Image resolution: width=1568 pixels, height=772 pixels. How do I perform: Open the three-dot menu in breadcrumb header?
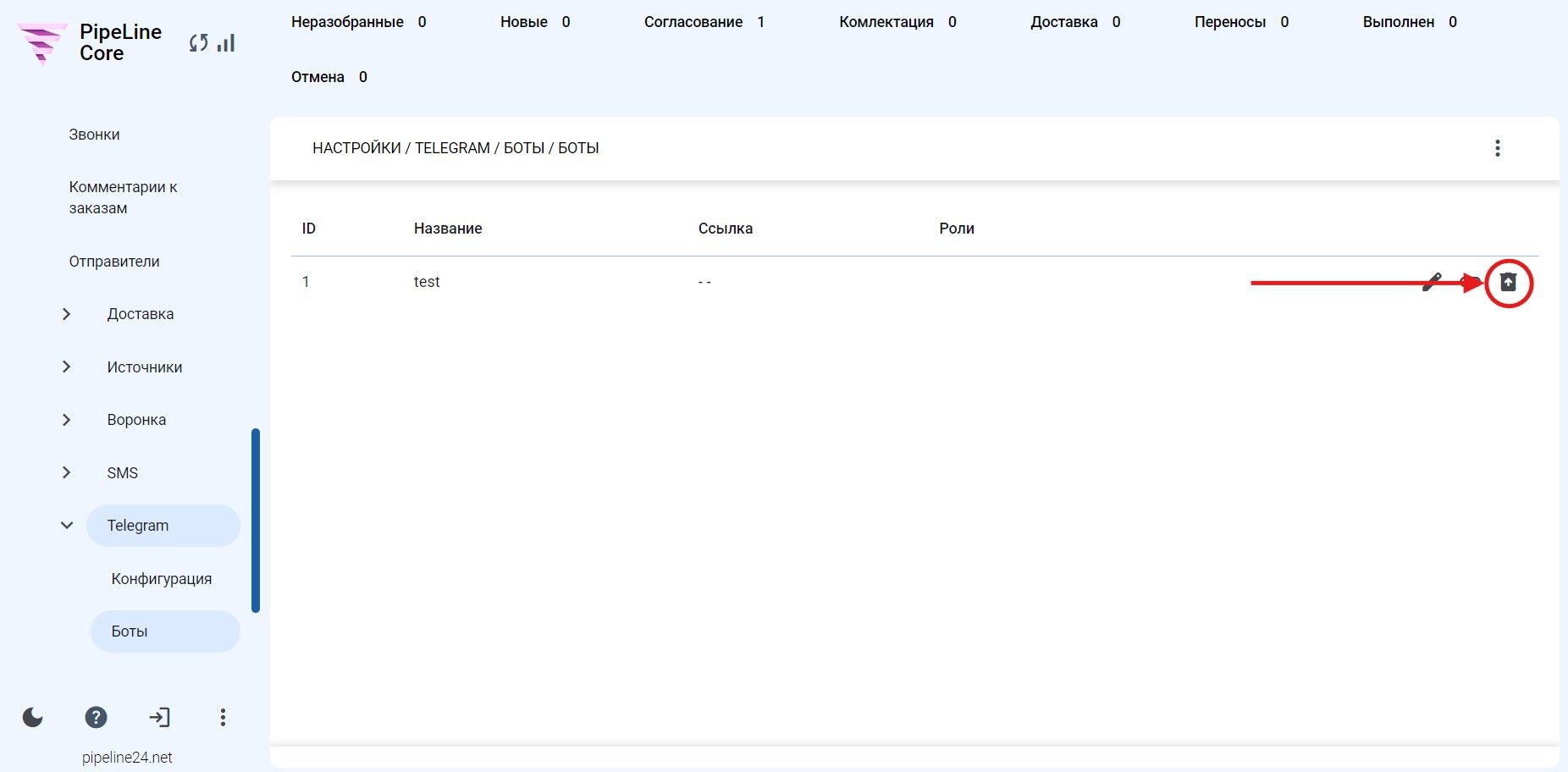coord(1497,148)
